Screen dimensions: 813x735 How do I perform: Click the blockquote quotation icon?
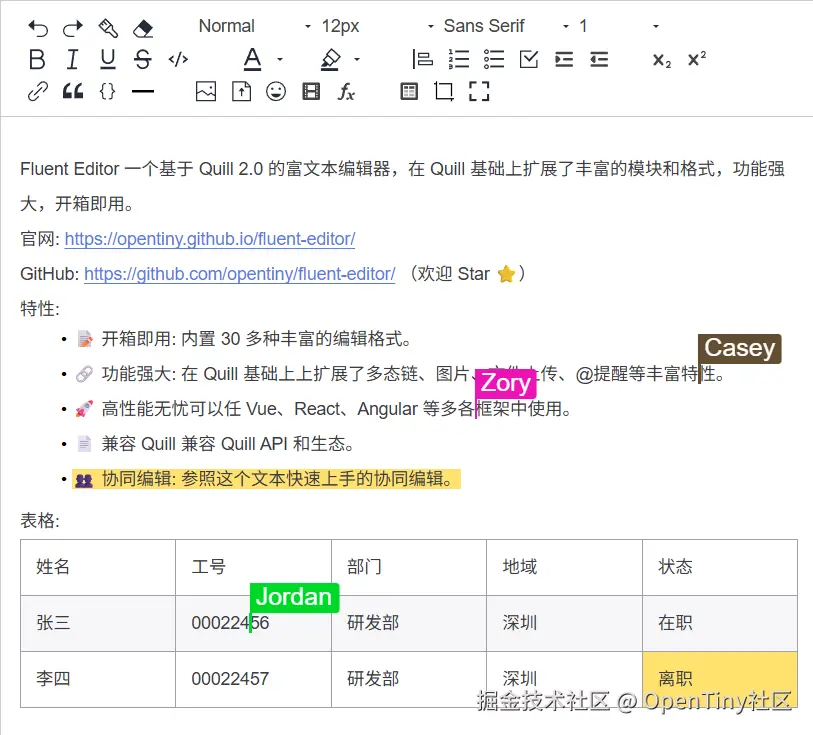(73, 91)
